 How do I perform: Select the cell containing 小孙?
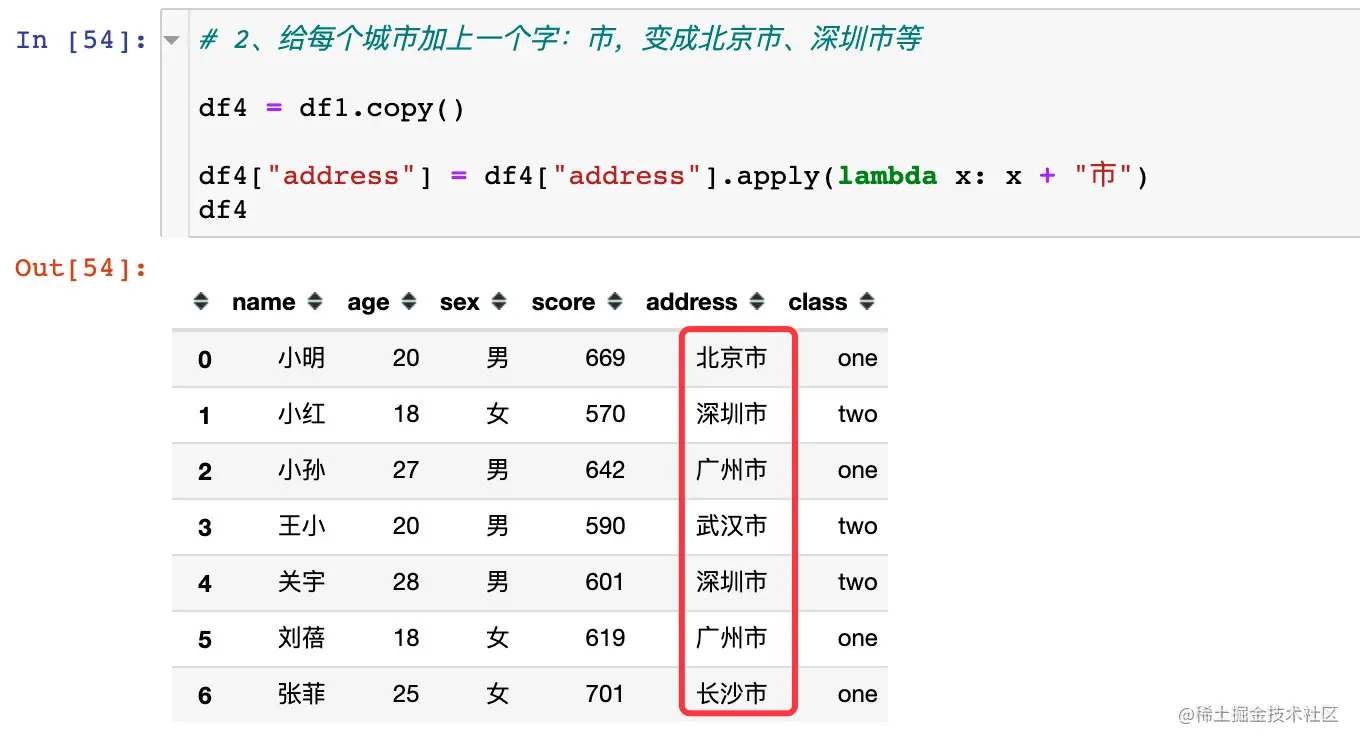[x=301, y=470]
